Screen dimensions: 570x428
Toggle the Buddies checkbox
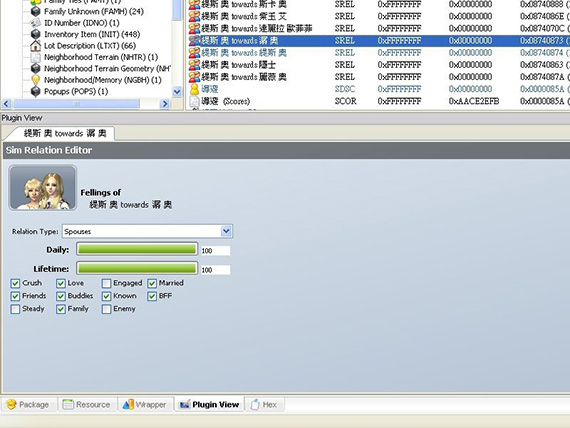(x=61, y=296)
